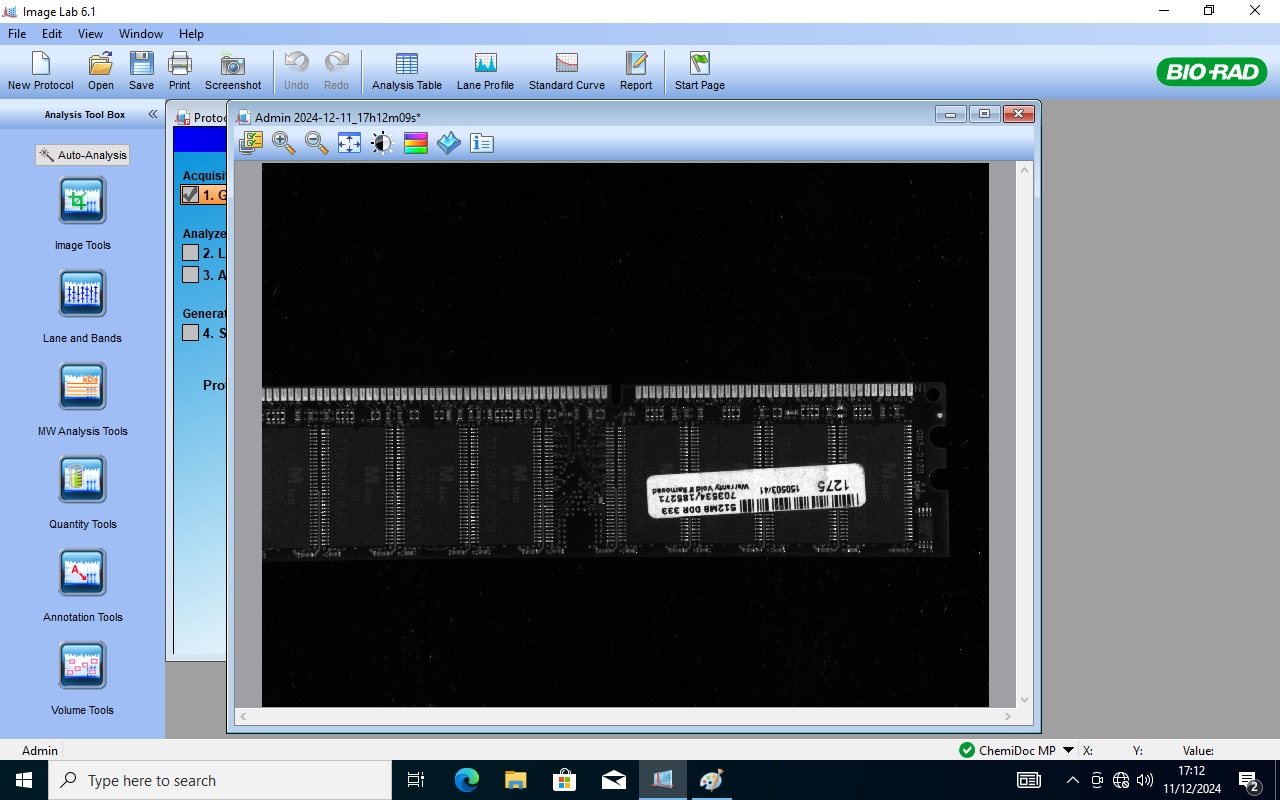Open display options checklist icon in image window
Screen dimensions: 1280x800
point(251,143)
